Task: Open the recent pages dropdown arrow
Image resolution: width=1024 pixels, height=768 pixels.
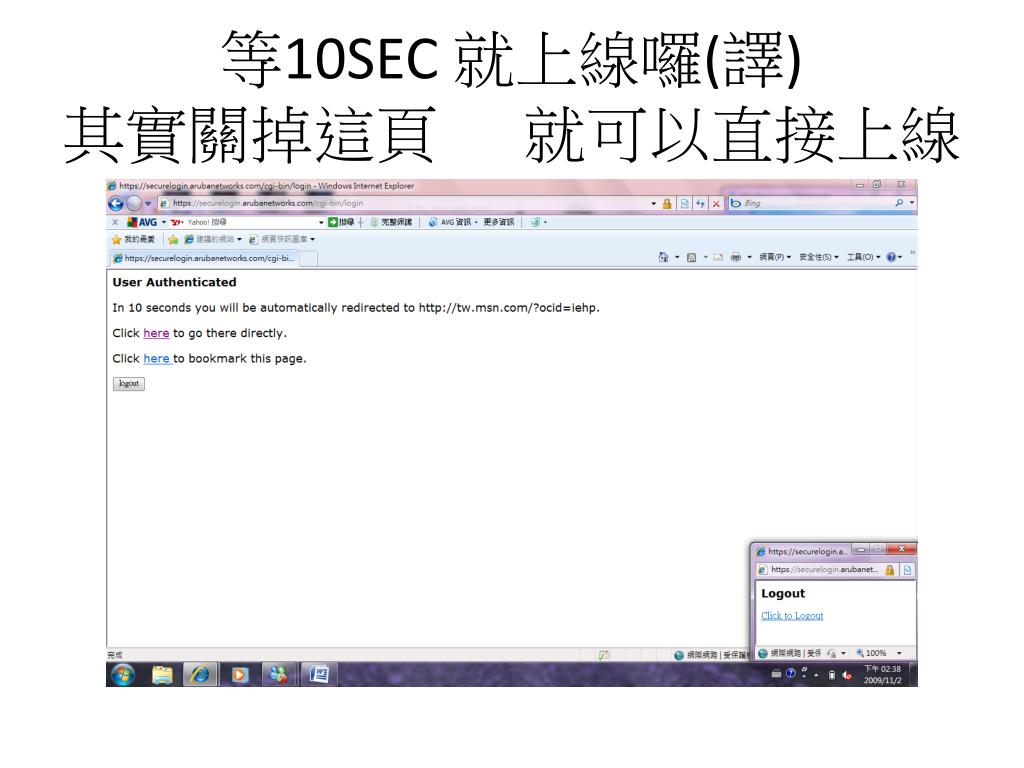Action: [148, 204]
